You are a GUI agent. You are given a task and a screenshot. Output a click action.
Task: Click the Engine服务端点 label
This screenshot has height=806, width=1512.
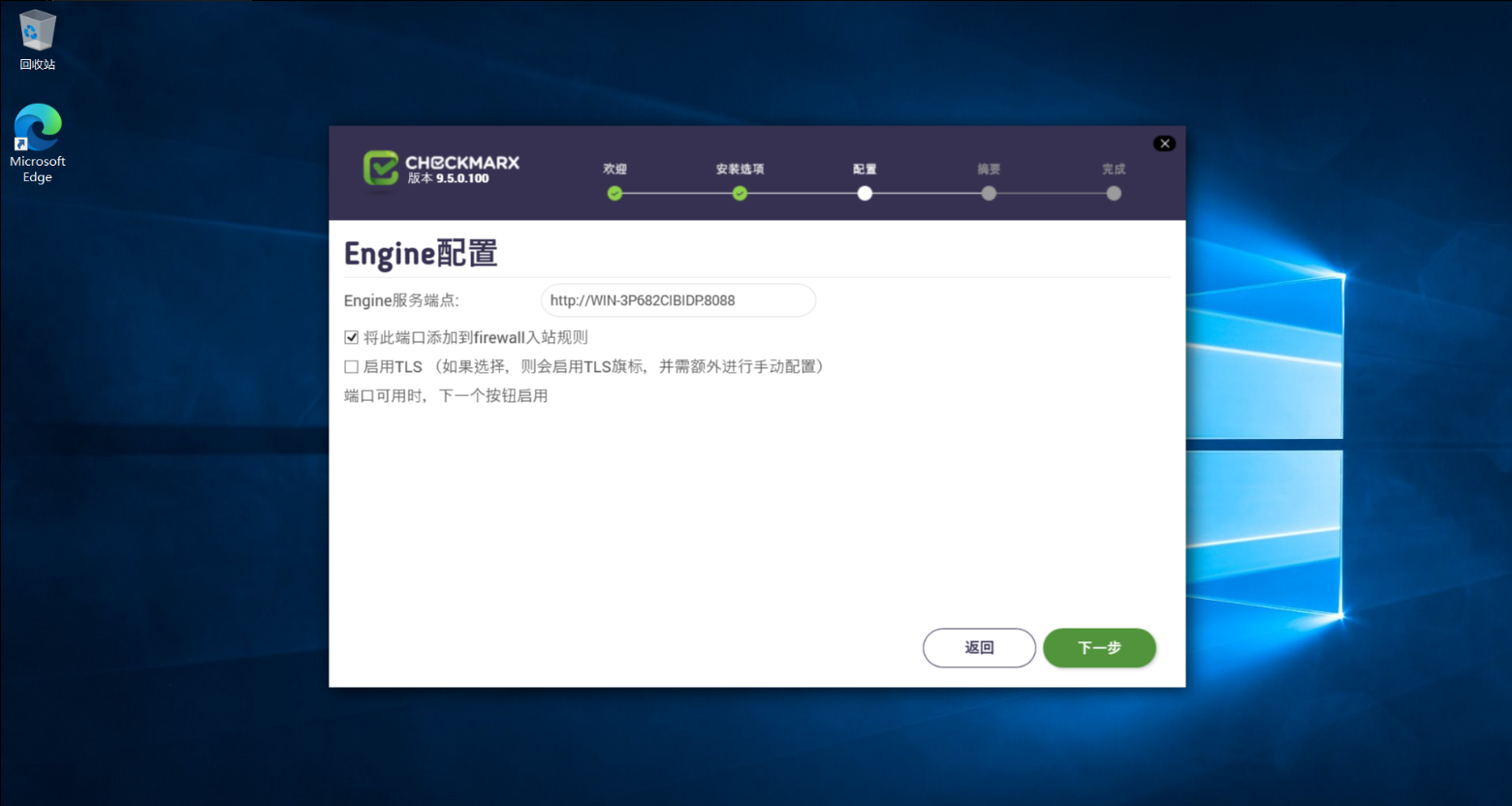tap(401, 300)
